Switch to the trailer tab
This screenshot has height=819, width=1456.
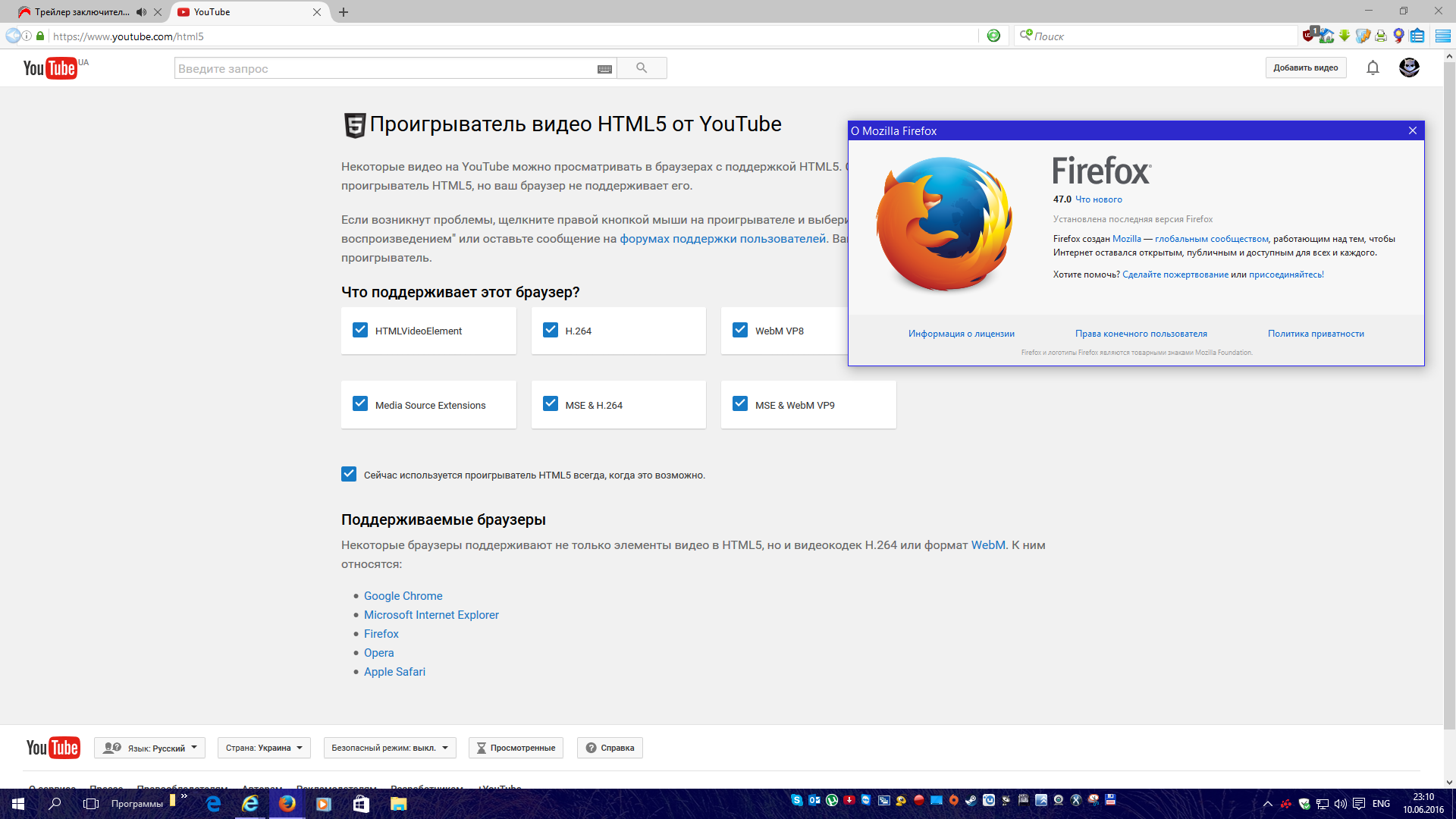coord(82,12)
